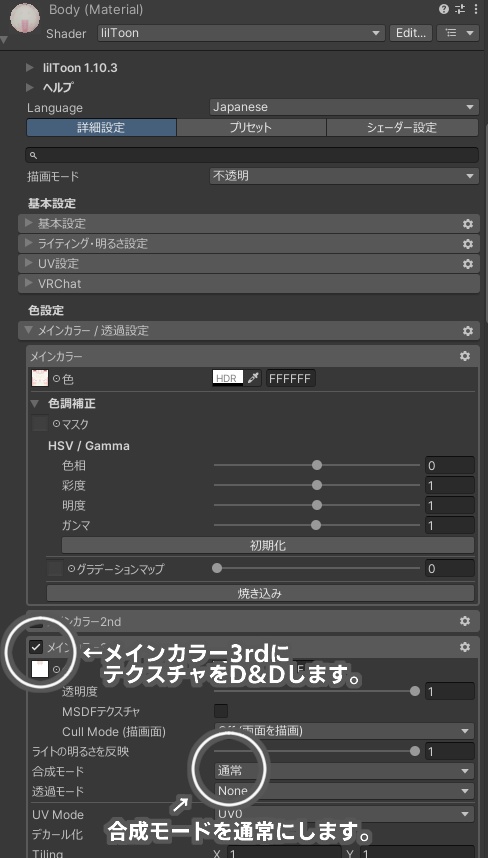Open gear menu for UV設定
Viewport: 488px width, 858px height.
point(468,263)
